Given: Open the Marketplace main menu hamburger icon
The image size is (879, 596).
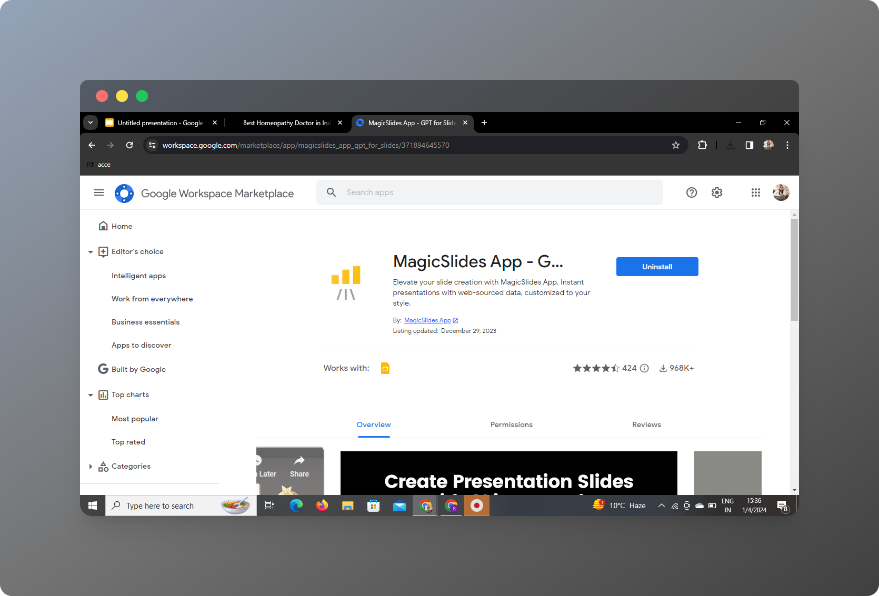Looking at the screenshot, I should pos(99,193).
